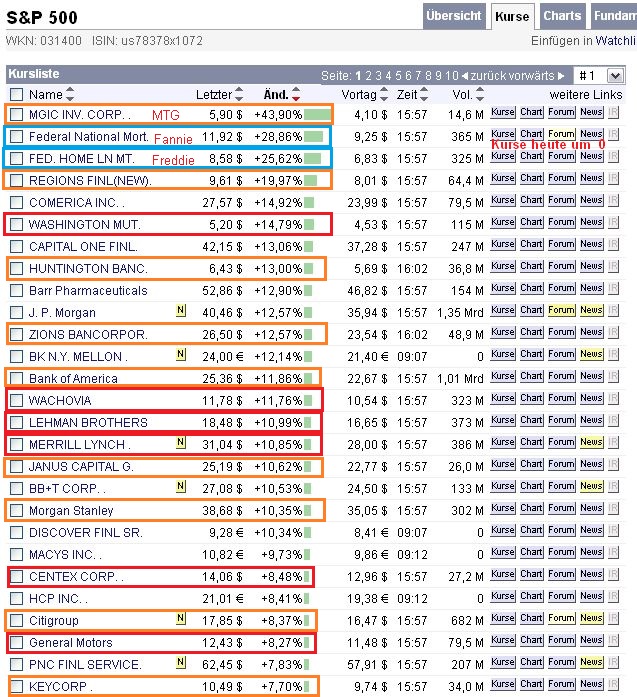Switch to the Übersicht tab
The height and width of the screenshot is (697, 637).
coord(454,16)
